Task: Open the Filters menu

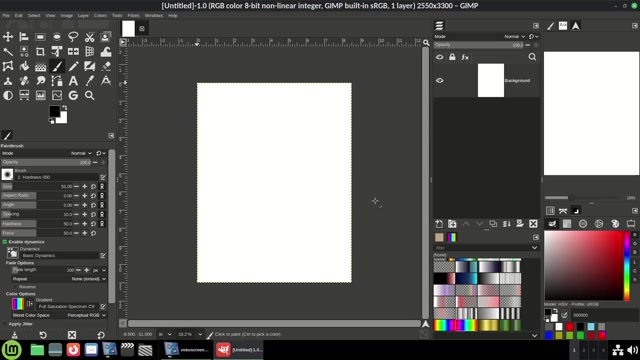Action: [133, 16]
